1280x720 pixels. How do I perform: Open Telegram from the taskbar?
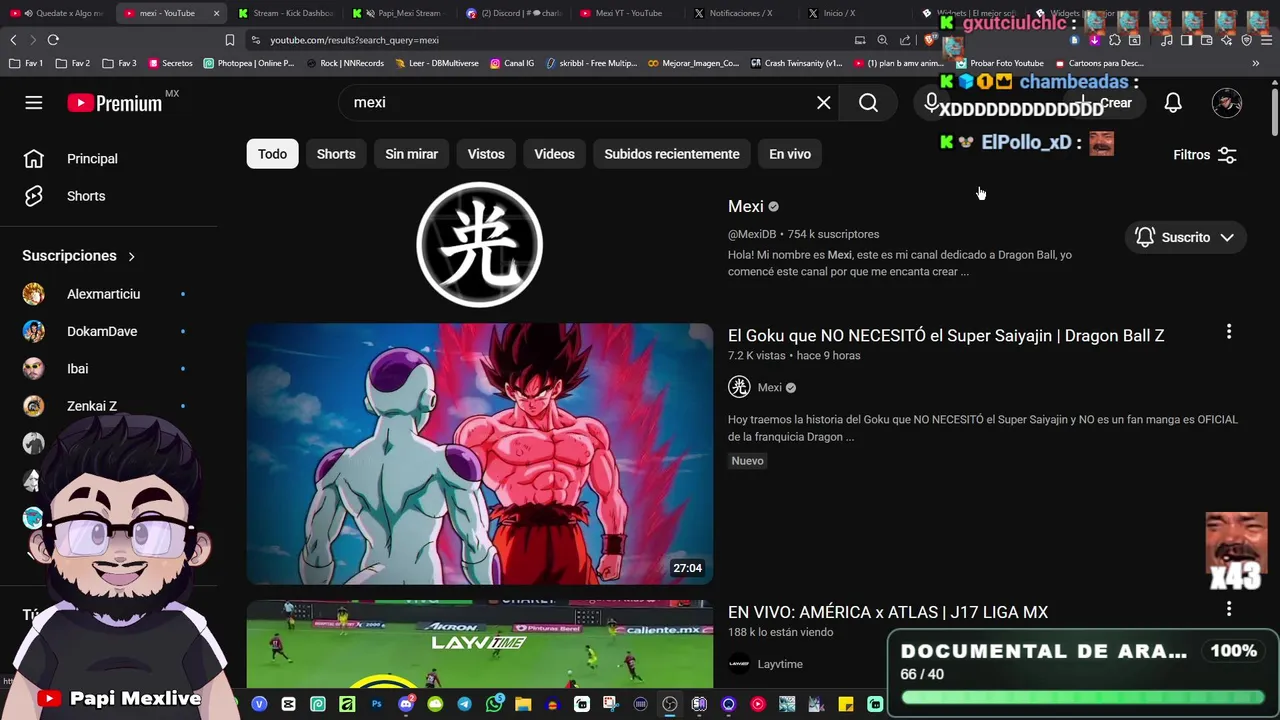pyautogui.click(x=465, y=704)
